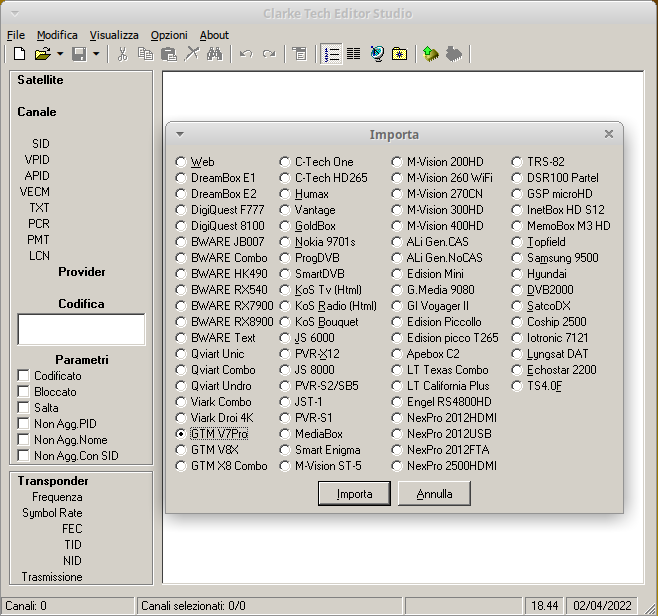
Task: Select the NexPro 2012USB radio option
Action: 397,434
